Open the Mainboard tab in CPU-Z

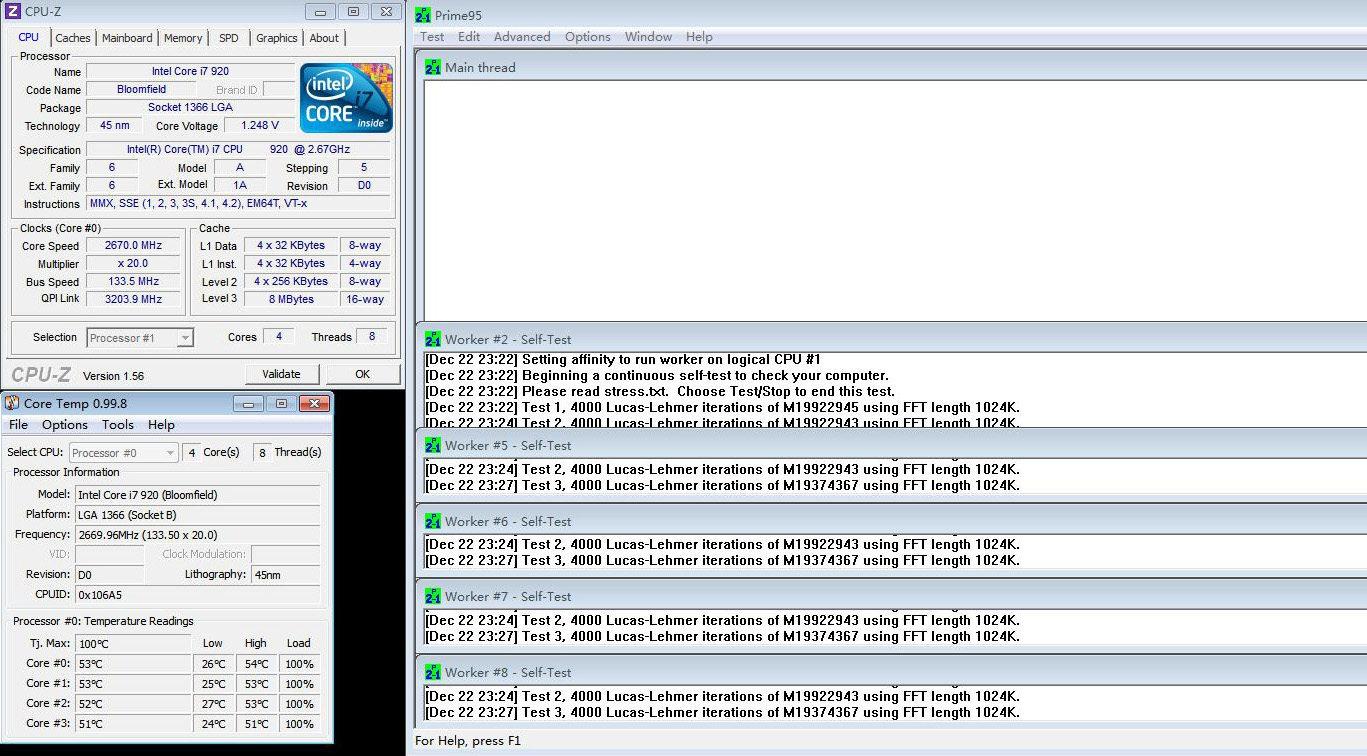(127, 38)
